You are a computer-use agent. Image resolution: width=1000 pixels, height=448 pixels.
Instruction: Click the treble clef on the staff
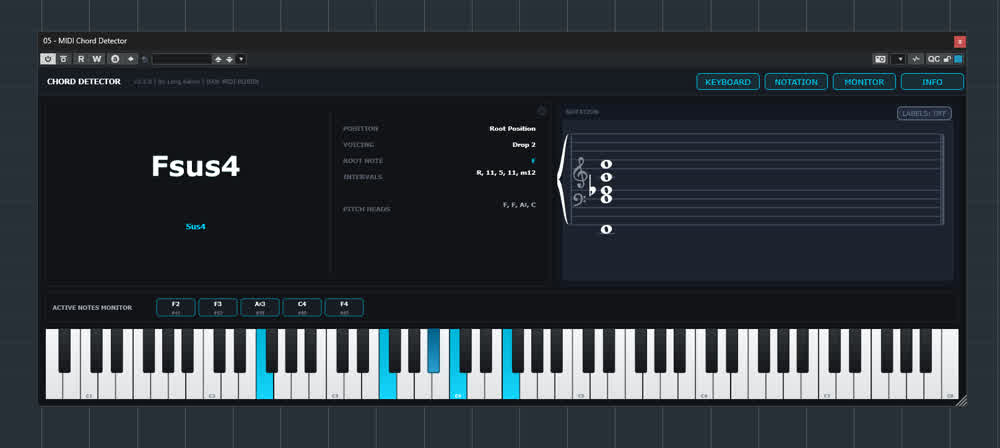[580, 174]
